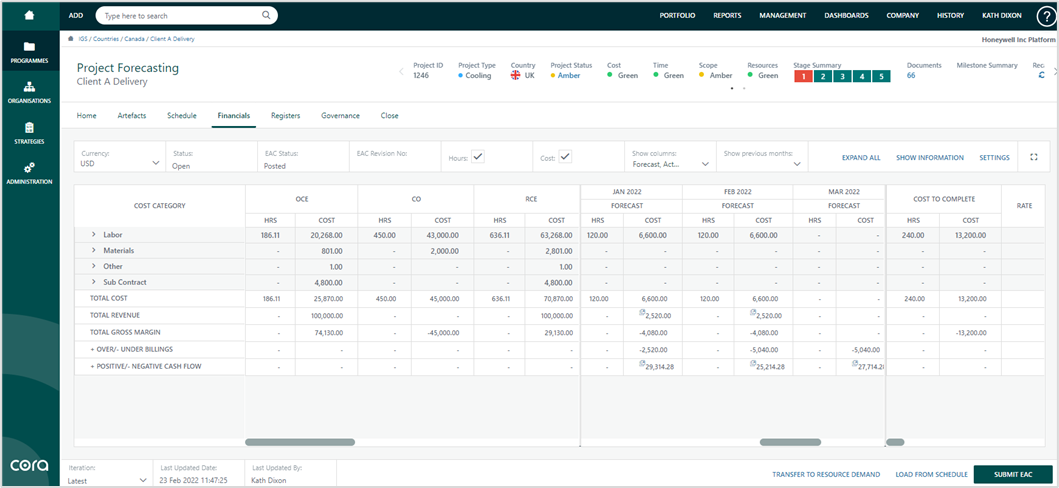The width and height of the screenshot is (1059, 488).
Task: Click the Feb 2022 cash flow info icon
Action: click(753, 363)
